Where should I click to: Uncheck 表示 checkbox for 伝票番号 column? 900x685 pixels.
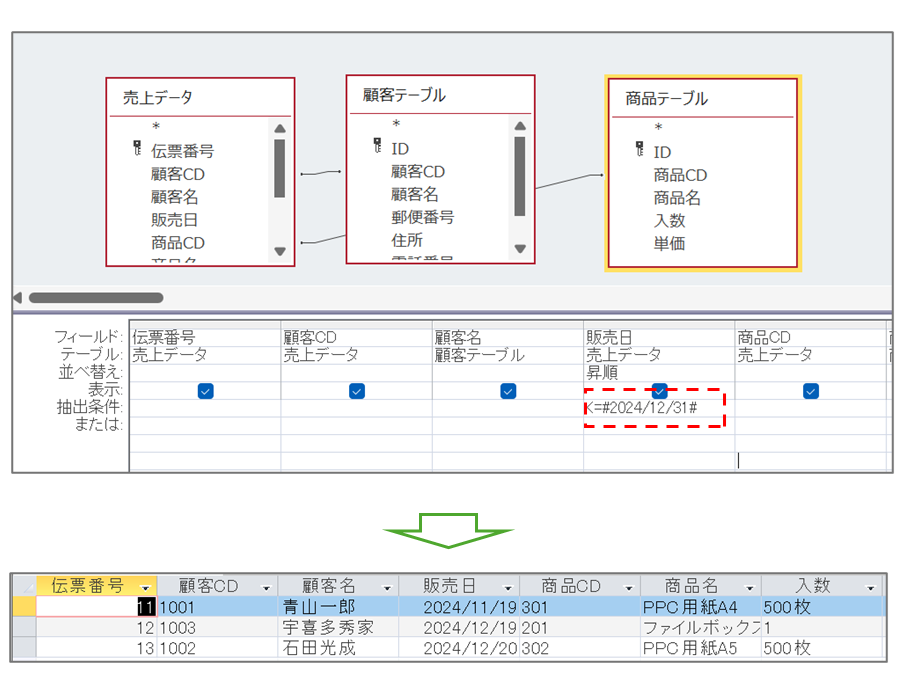205,391
